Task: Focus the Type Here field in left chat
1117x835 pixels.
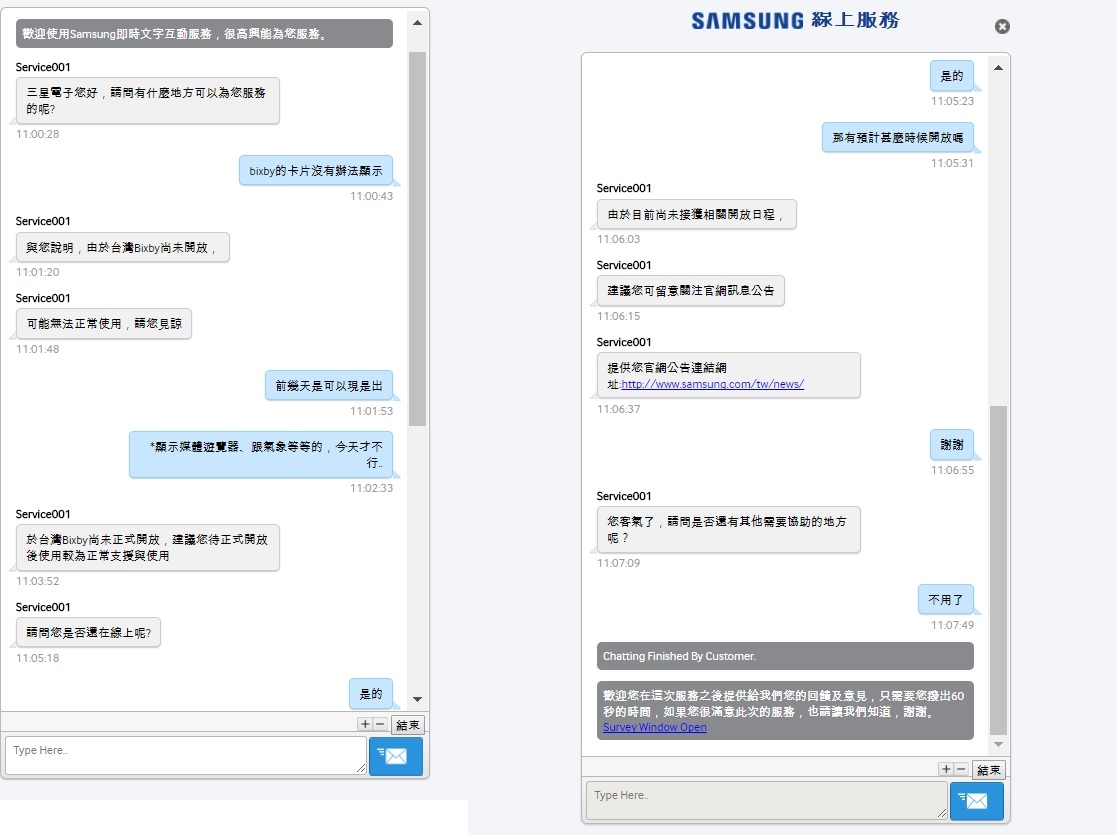Action: pos(186,755)
